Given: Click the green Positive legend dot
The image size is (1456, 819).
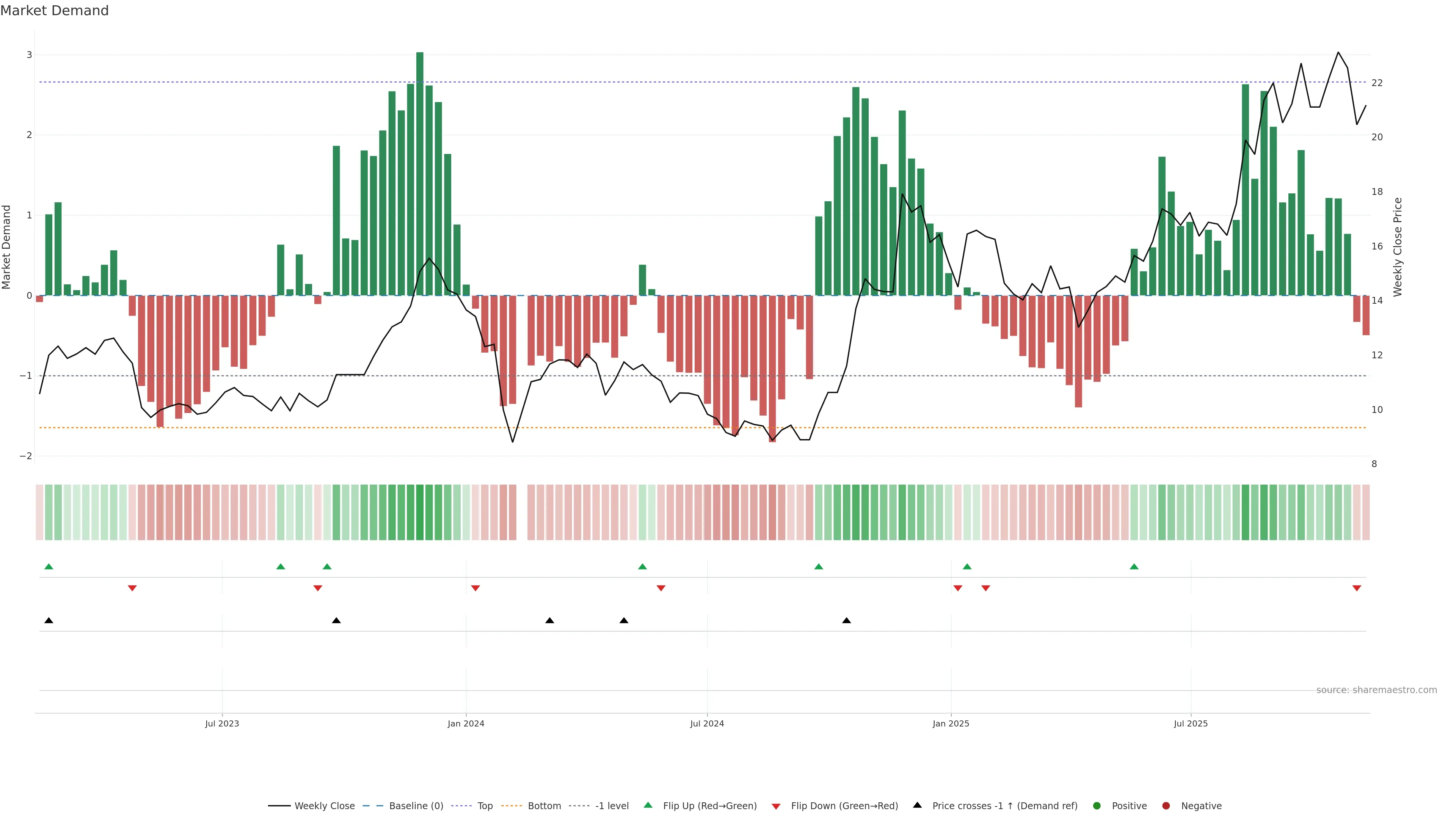Looking at the screenshot, I should [1097, 806].
